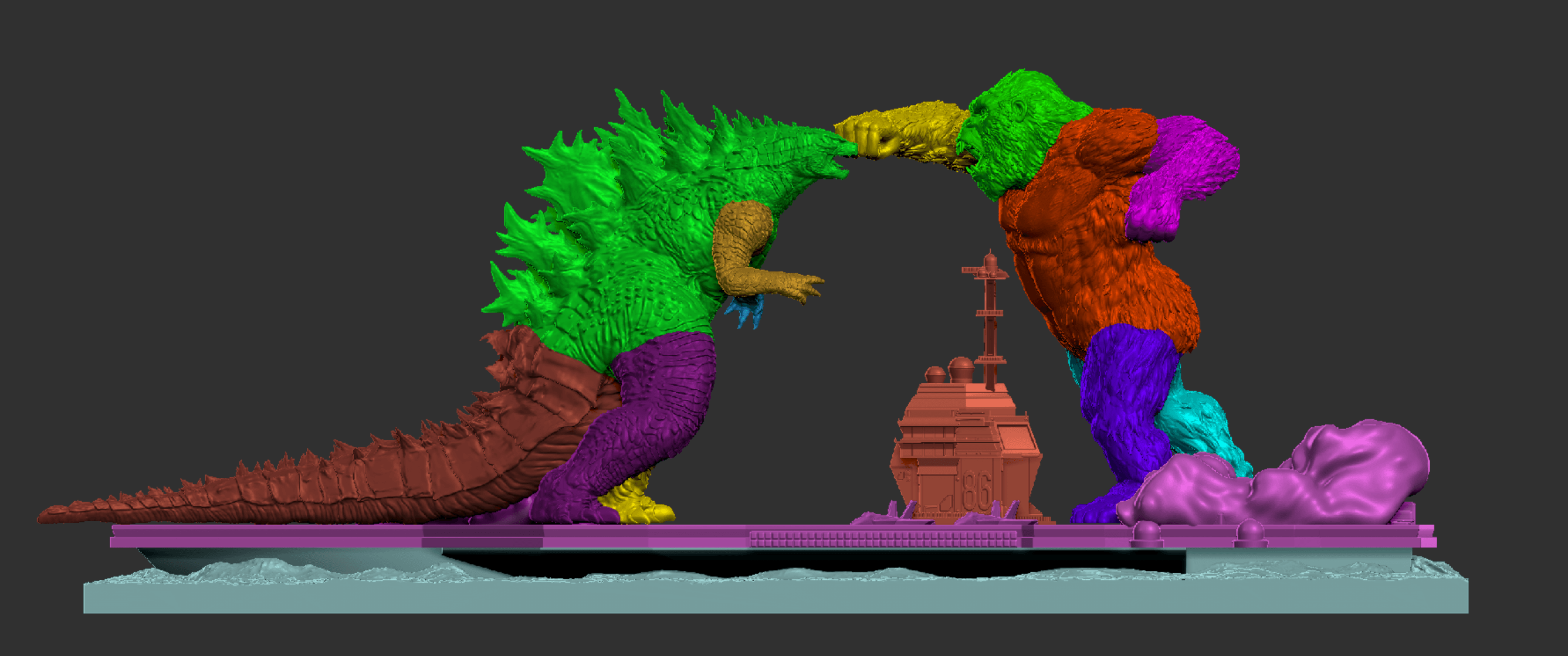Image resolution: width=1568 pixels, height=656 pixels.
Task: Select the deck-edge grating strip below the tower
Action: tap(883, 539)
